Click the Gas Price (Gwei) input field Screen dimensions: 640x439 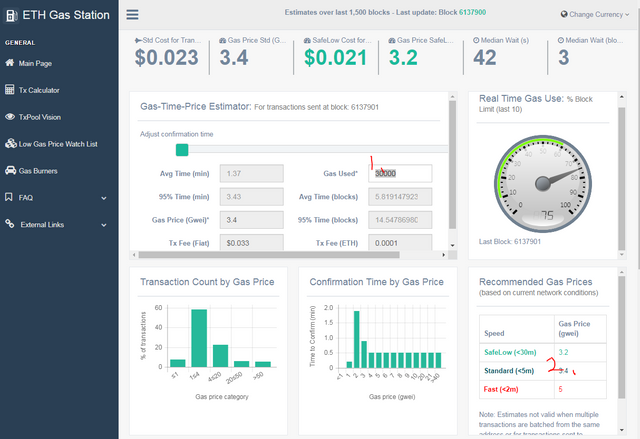click(251, 220)
